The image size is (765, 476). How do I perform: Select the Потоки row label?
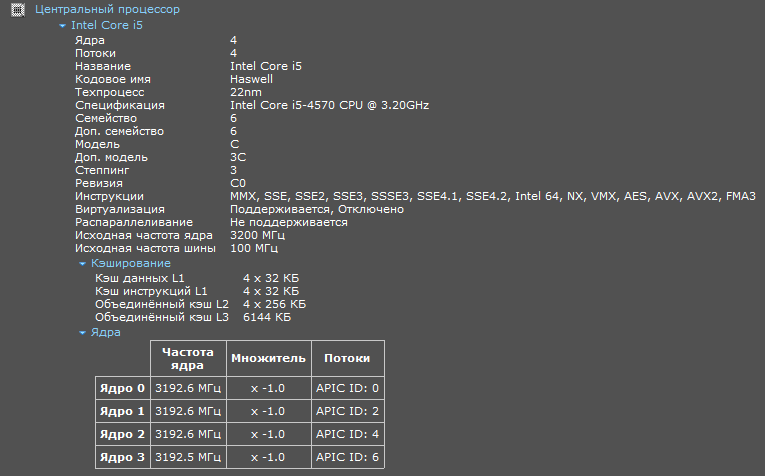95,53
